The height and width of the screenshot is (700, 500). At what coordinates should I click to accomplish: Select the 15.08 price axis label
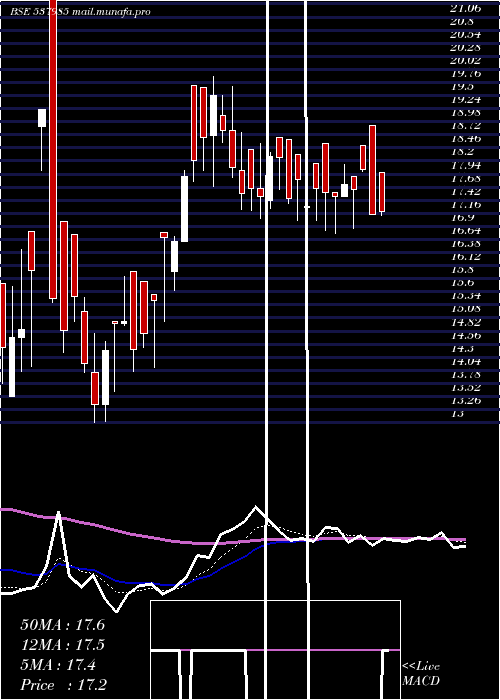coord(465,309)
